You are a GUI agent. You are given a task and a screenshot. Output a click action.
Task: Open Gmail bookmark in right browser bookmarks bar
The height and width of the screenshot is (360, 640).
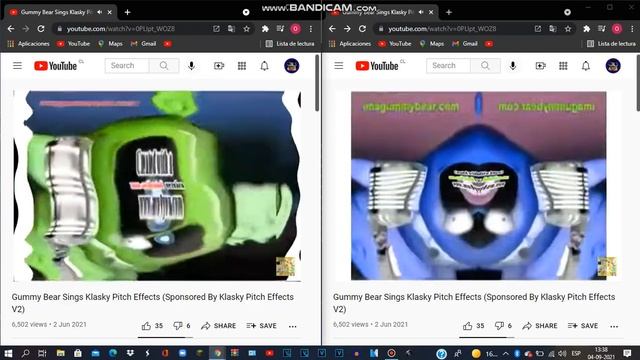tap(465, 44)
